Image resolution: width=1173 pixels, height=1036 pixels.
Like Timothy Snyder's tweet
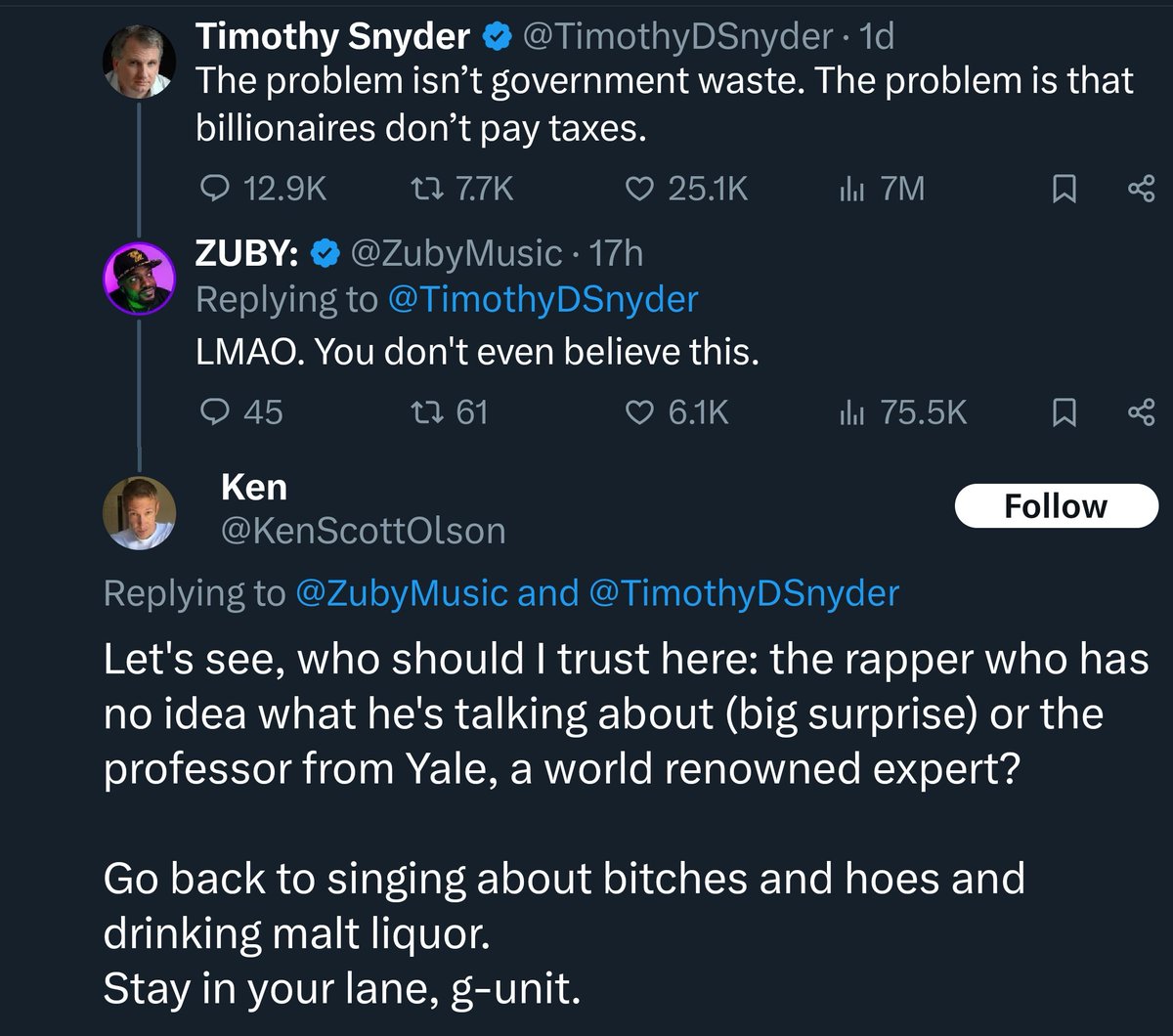click(638, 188)
